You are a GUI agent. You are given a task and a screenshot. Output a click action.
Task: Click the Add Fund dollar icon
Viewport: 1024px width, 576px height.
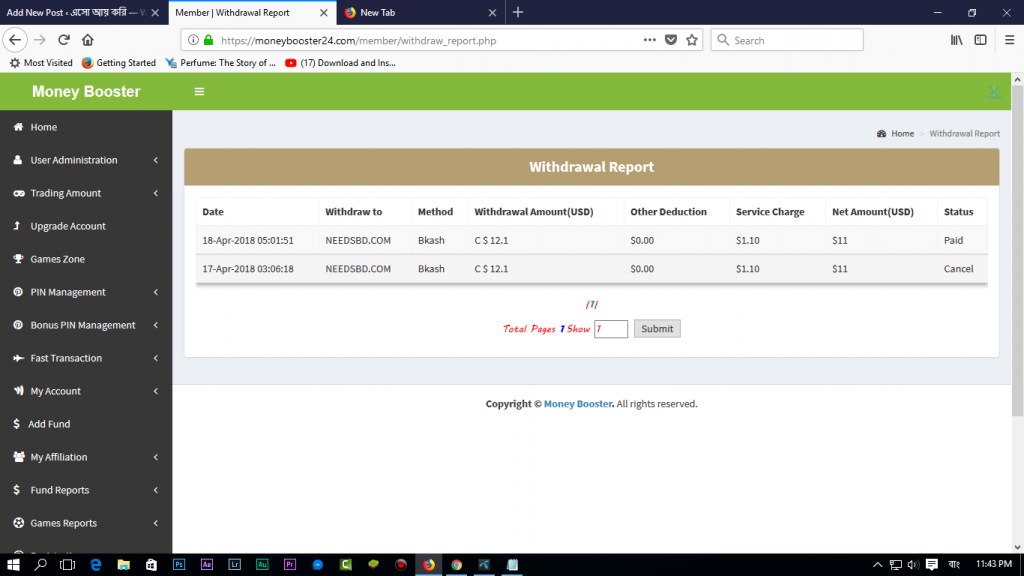17,424
